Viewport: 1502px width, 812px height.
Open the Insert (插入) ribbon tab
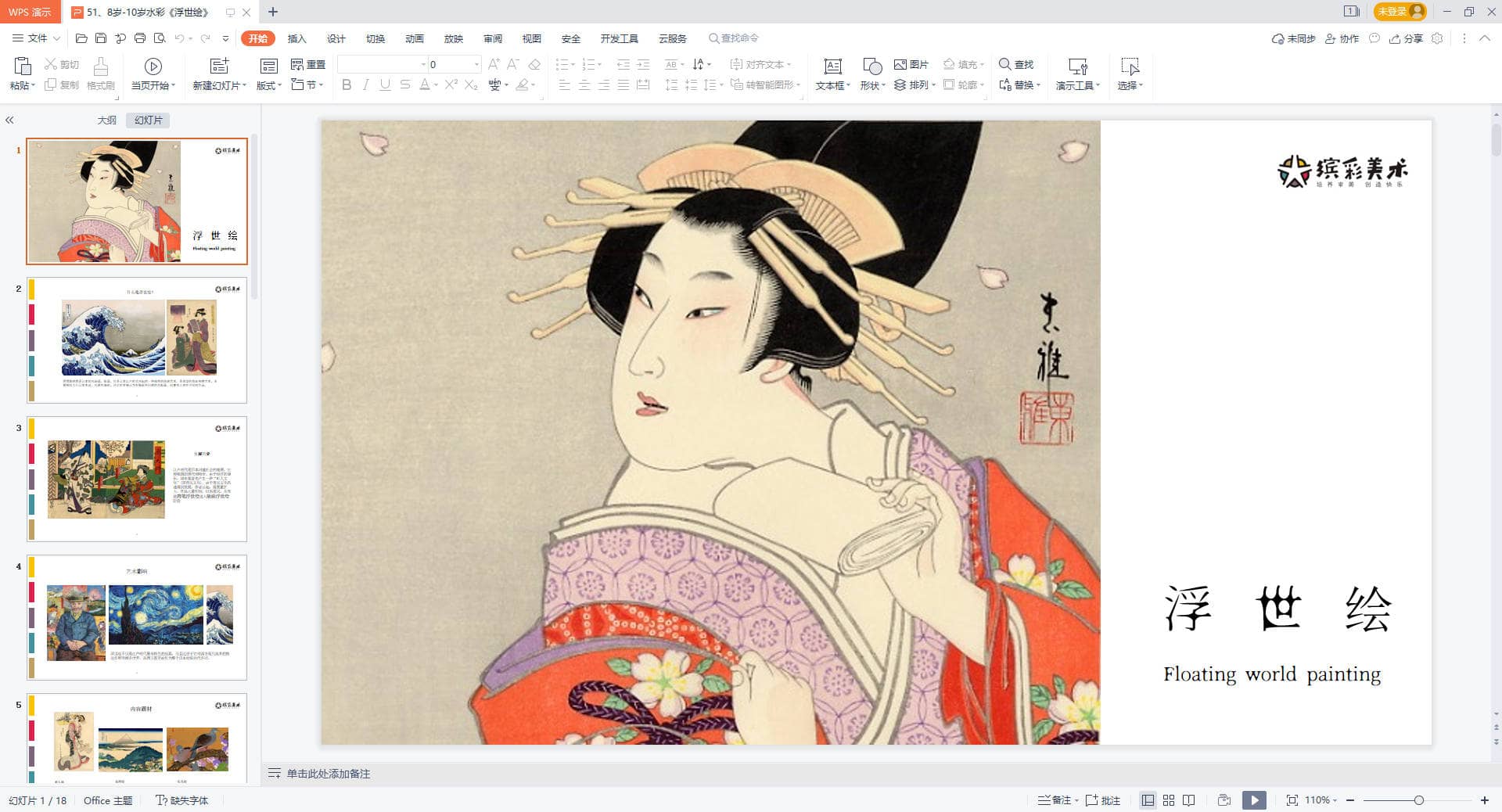tap(296, 38)
